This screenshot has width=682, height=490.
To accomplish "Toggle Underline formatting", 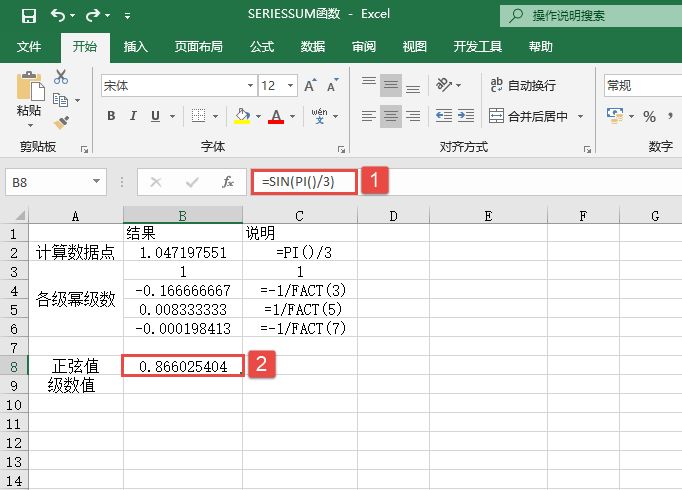I will (155, 116).
